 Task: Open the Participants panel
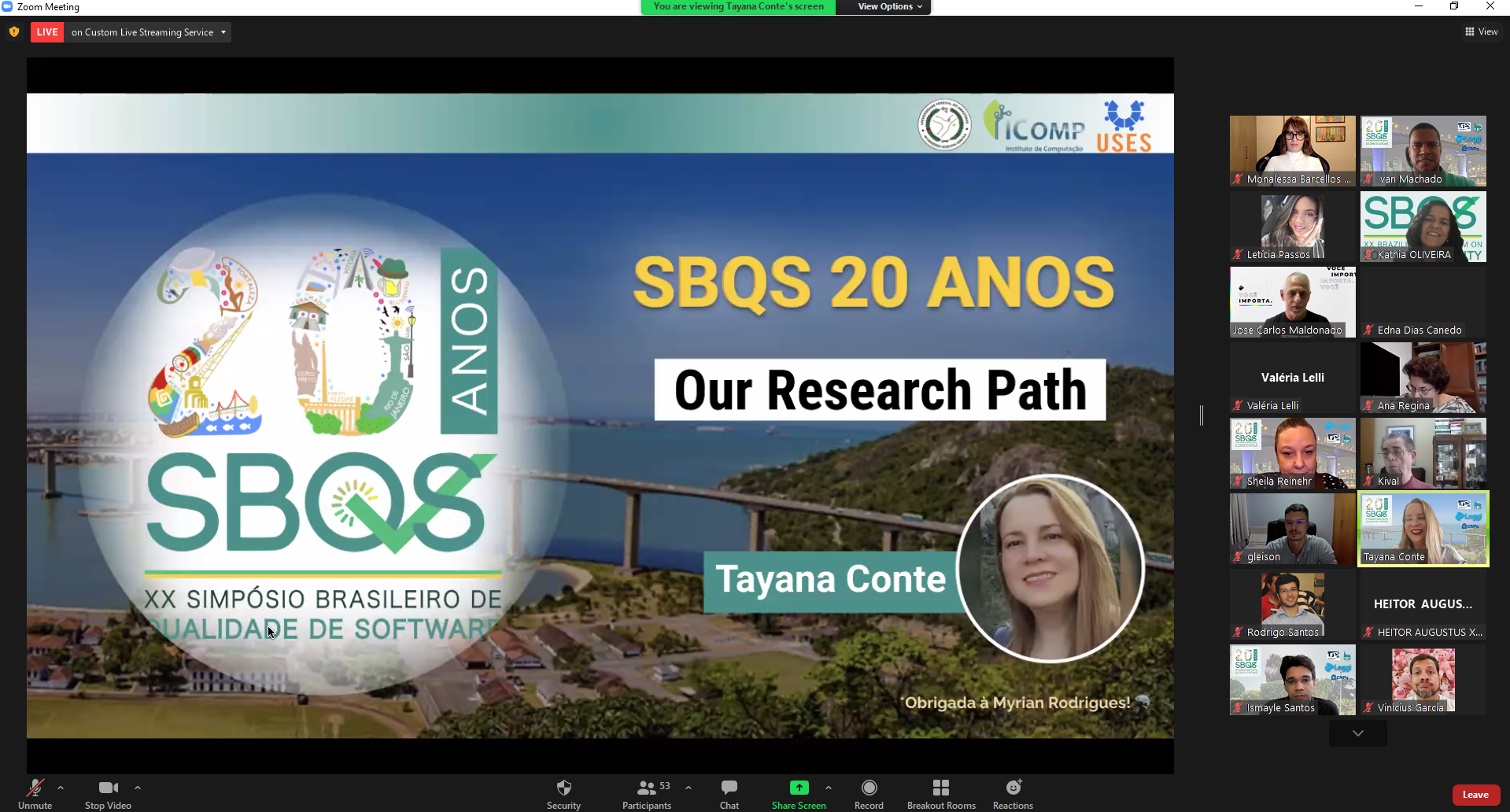(x=647, y=793)
